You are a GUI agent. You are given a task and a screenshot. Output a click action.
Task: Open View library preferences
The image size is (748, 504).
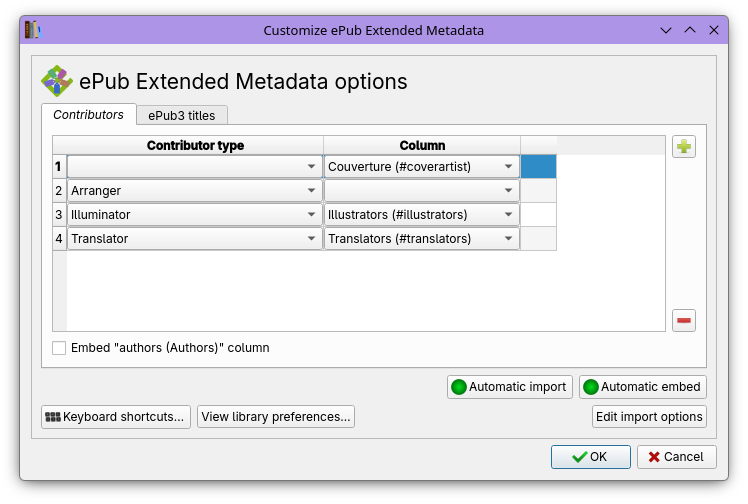(x=276, y=416)
